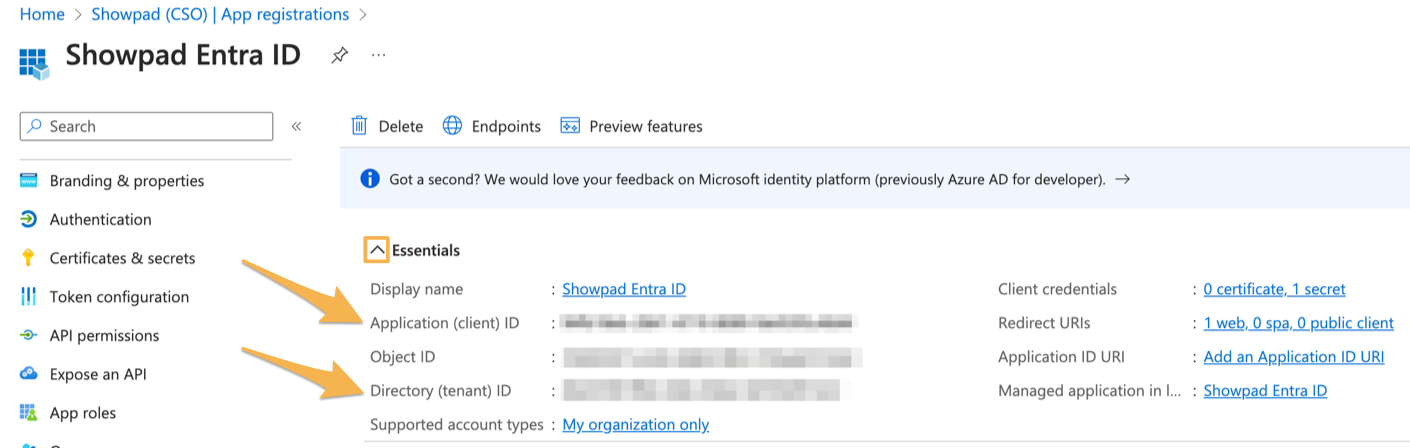Click the Authentication icon in sidebar
The image size is (1410, 448).
click(x=29, y=219)
